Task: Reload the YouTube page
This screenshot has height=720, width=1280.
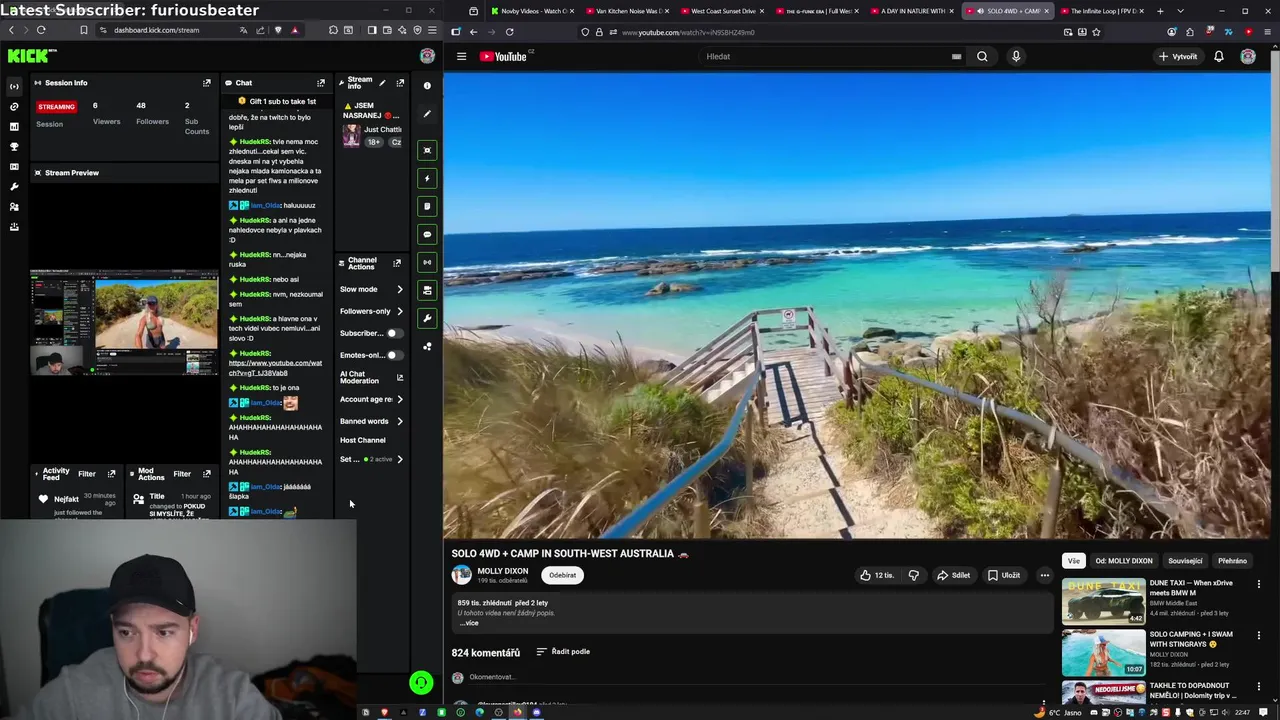Action: (x=509, y=32)
